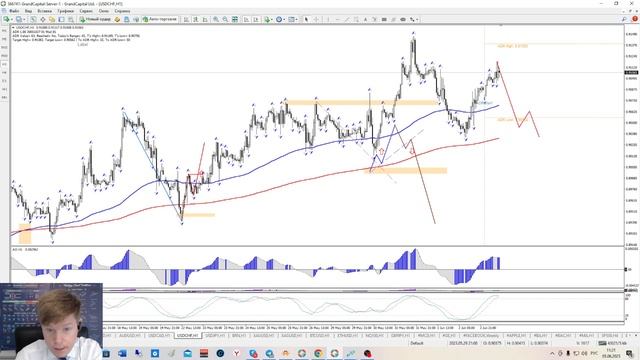Select the H4 timeframe button
This screenshot has width=640, height=360.
[x=4, y=72]
